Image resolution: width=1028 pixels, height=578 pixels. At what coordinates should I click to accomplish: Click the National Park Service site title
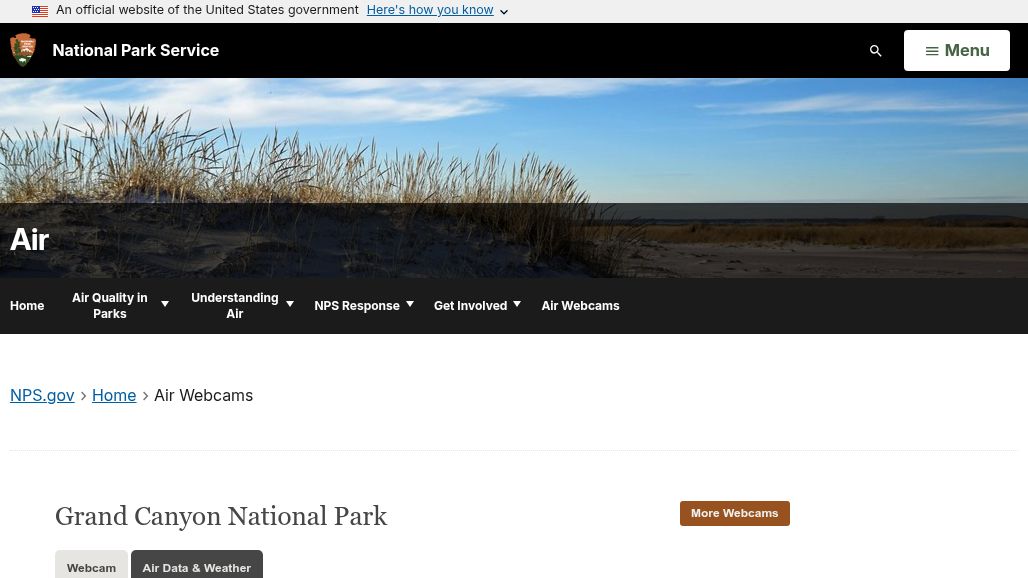click(x=135, y=50)
